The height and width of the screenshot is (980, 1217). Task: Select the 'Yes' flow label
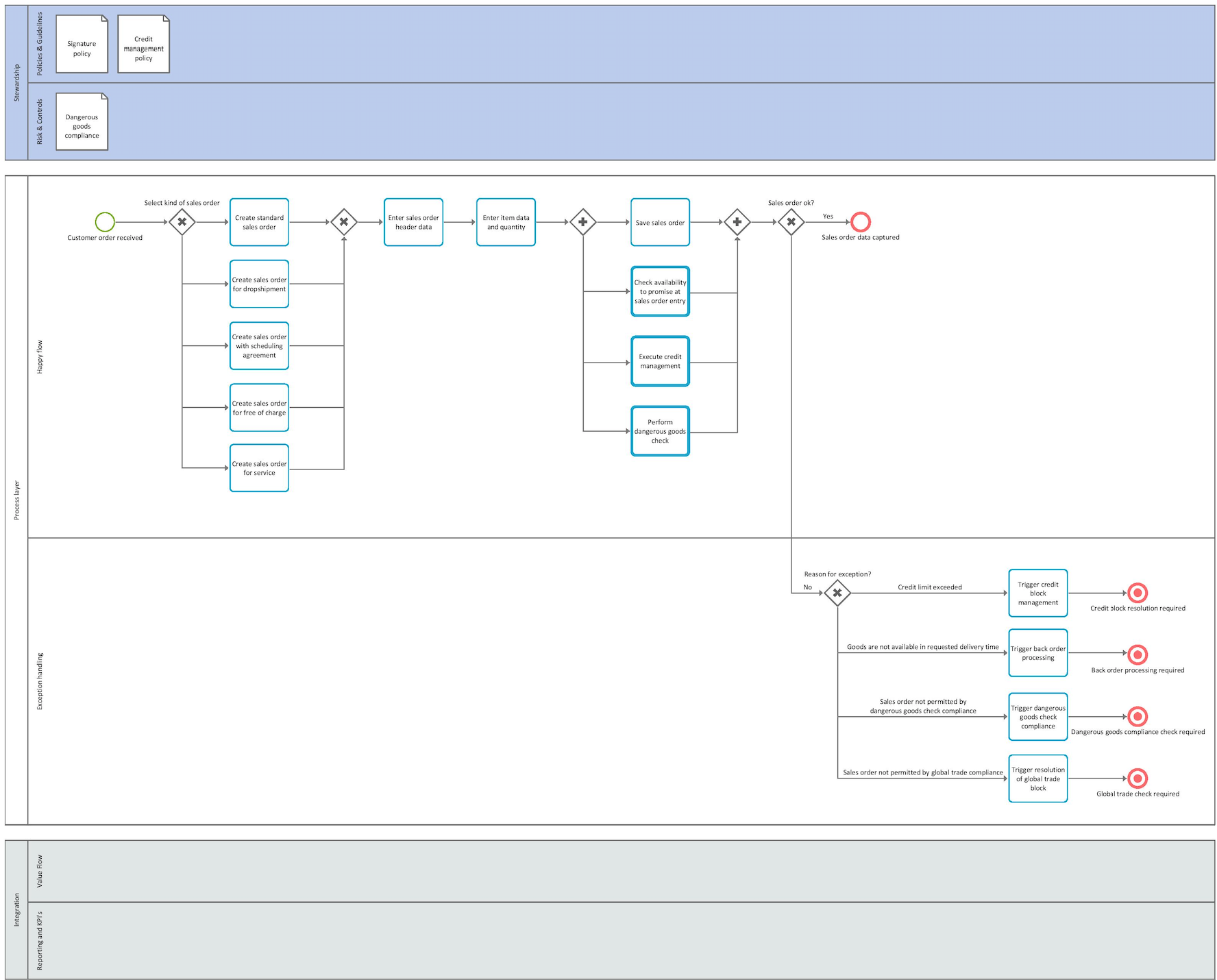point(828,216)
